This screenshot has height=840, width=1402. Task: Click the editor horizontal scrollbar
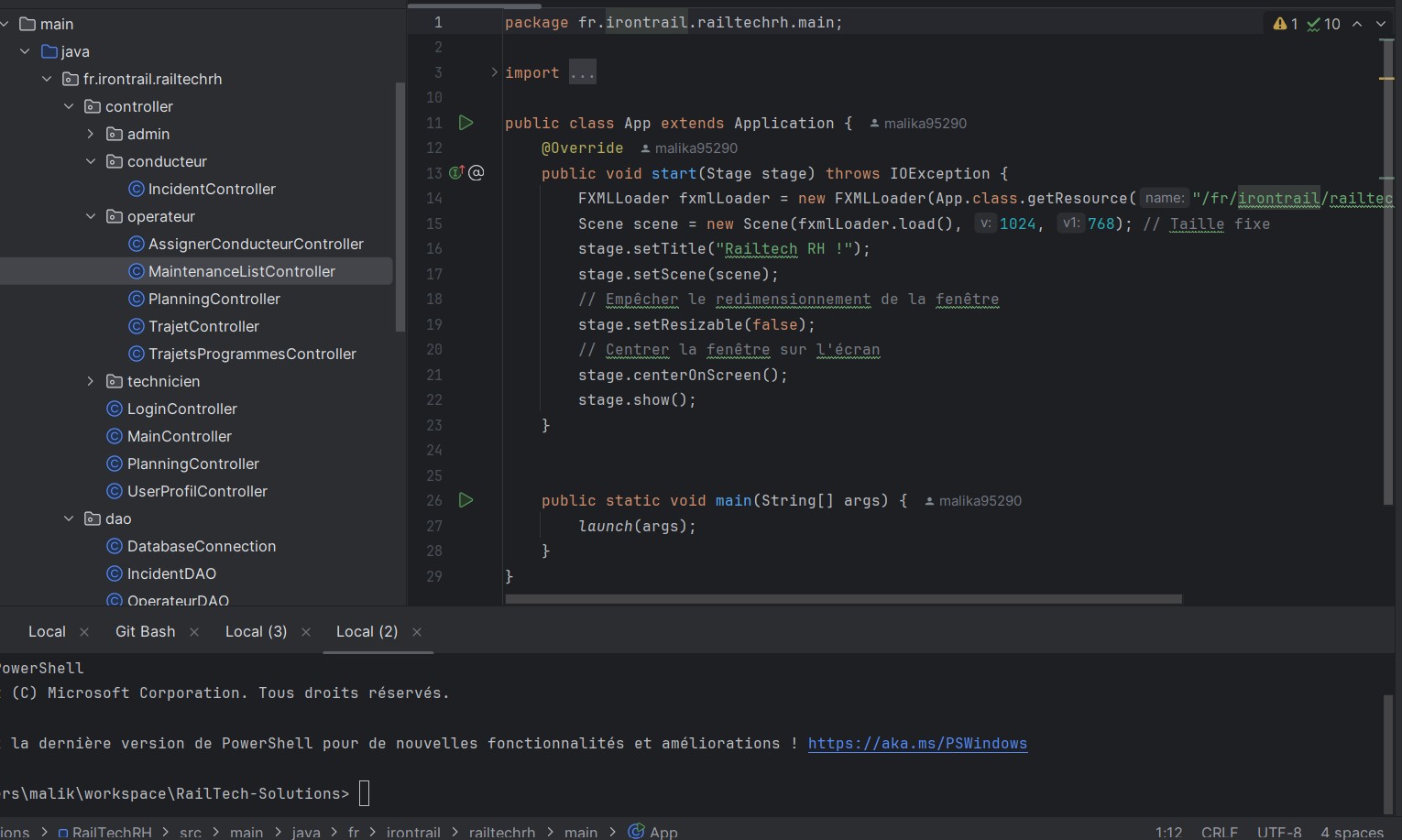point(843,599)
